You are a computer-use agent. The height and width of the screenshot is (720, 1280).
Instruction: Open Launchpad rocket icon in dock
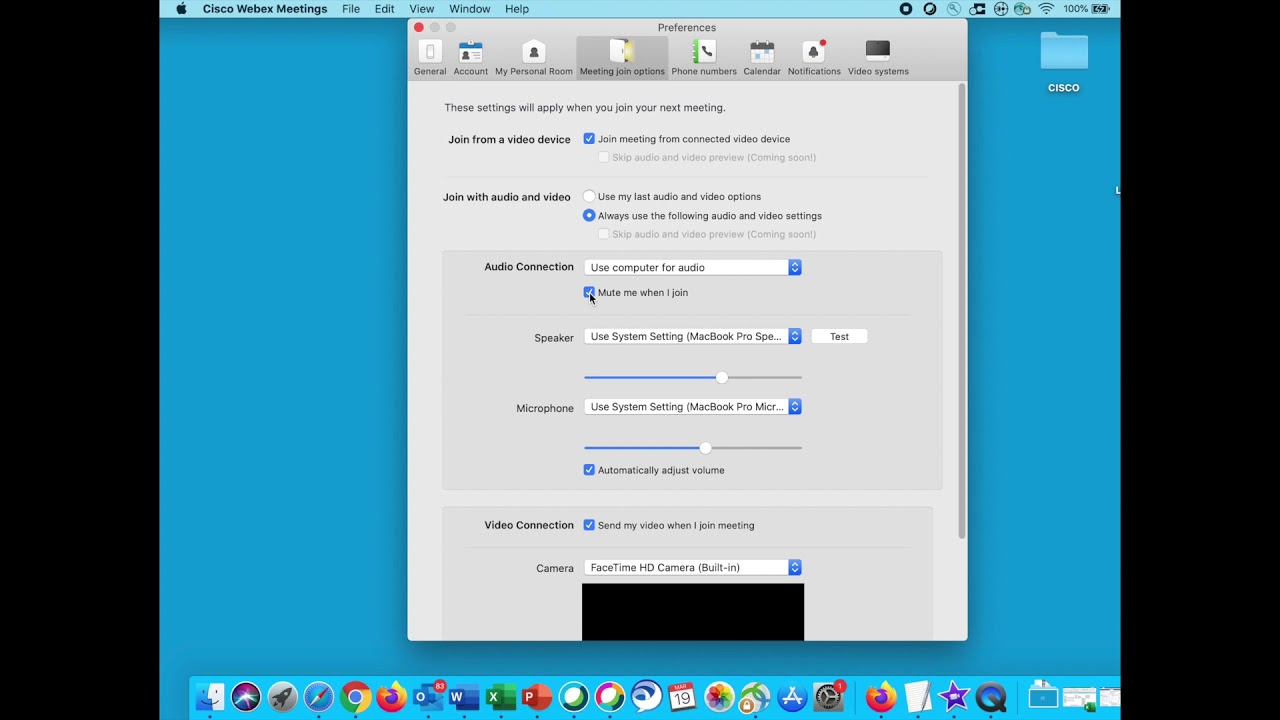[282, 697]
